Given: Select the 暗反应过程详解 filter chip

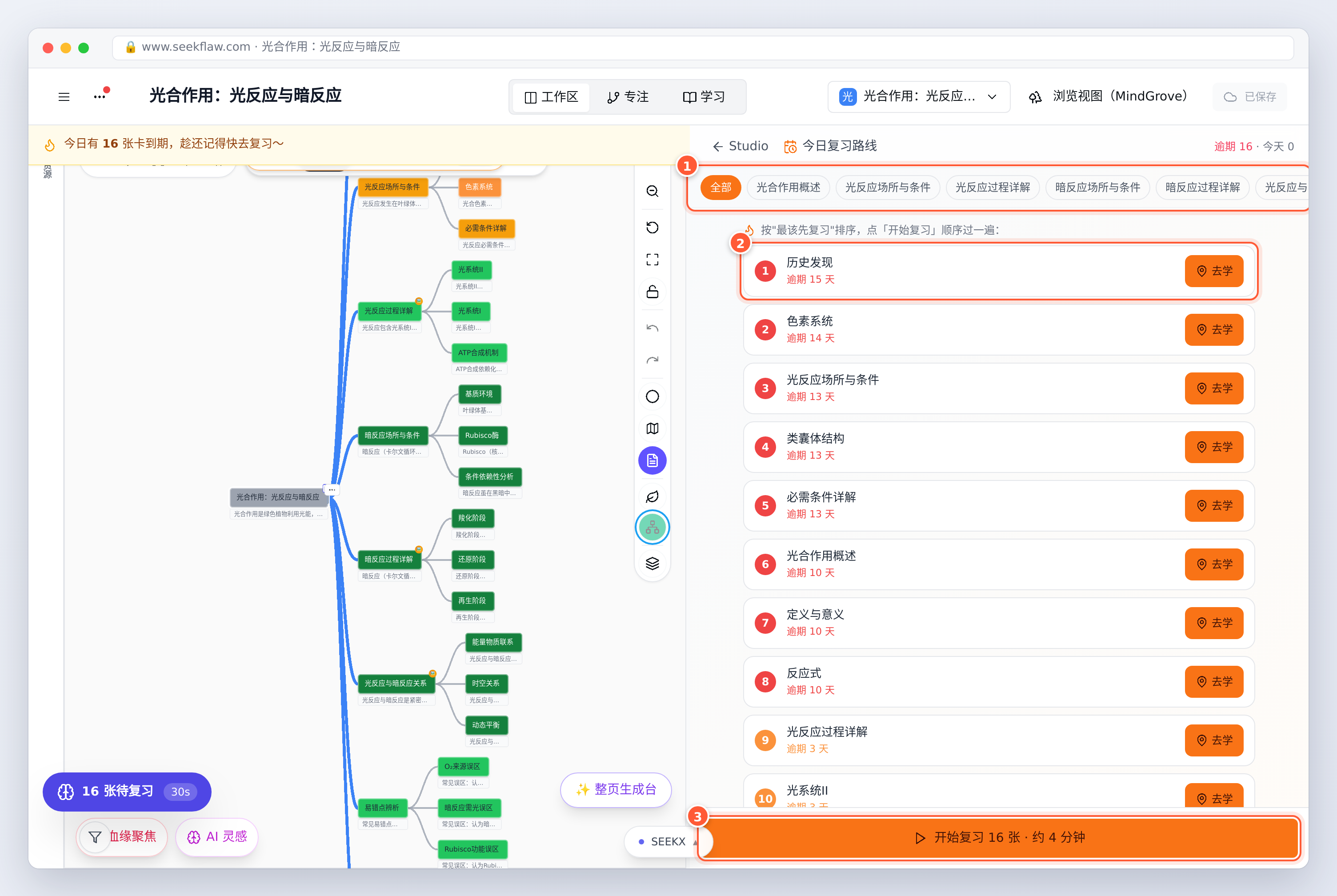Looking at the screenshot, I should (x=1202, y=188).
